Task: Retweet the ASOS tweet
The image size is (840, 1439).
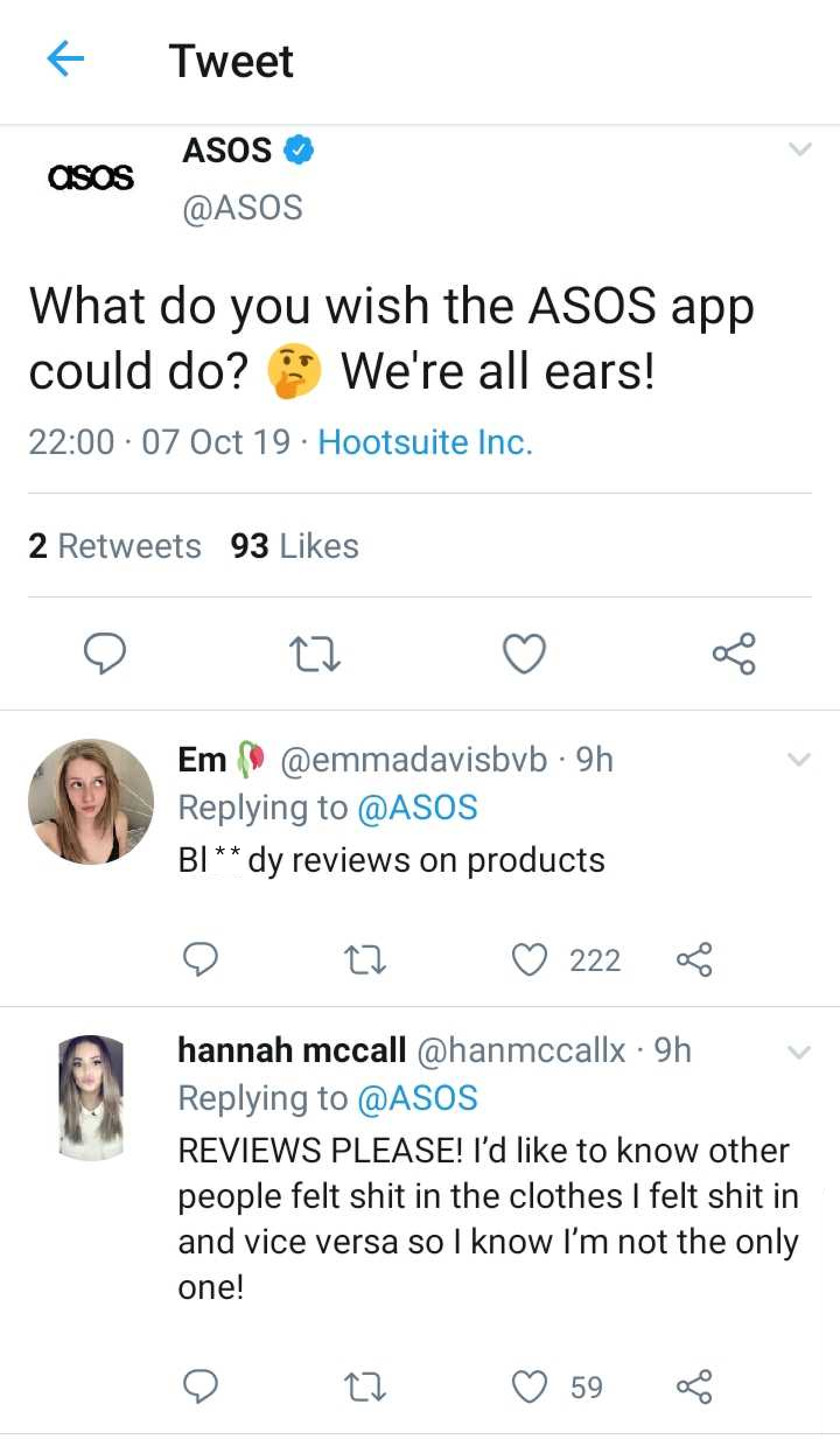Action: coord(315,654)
